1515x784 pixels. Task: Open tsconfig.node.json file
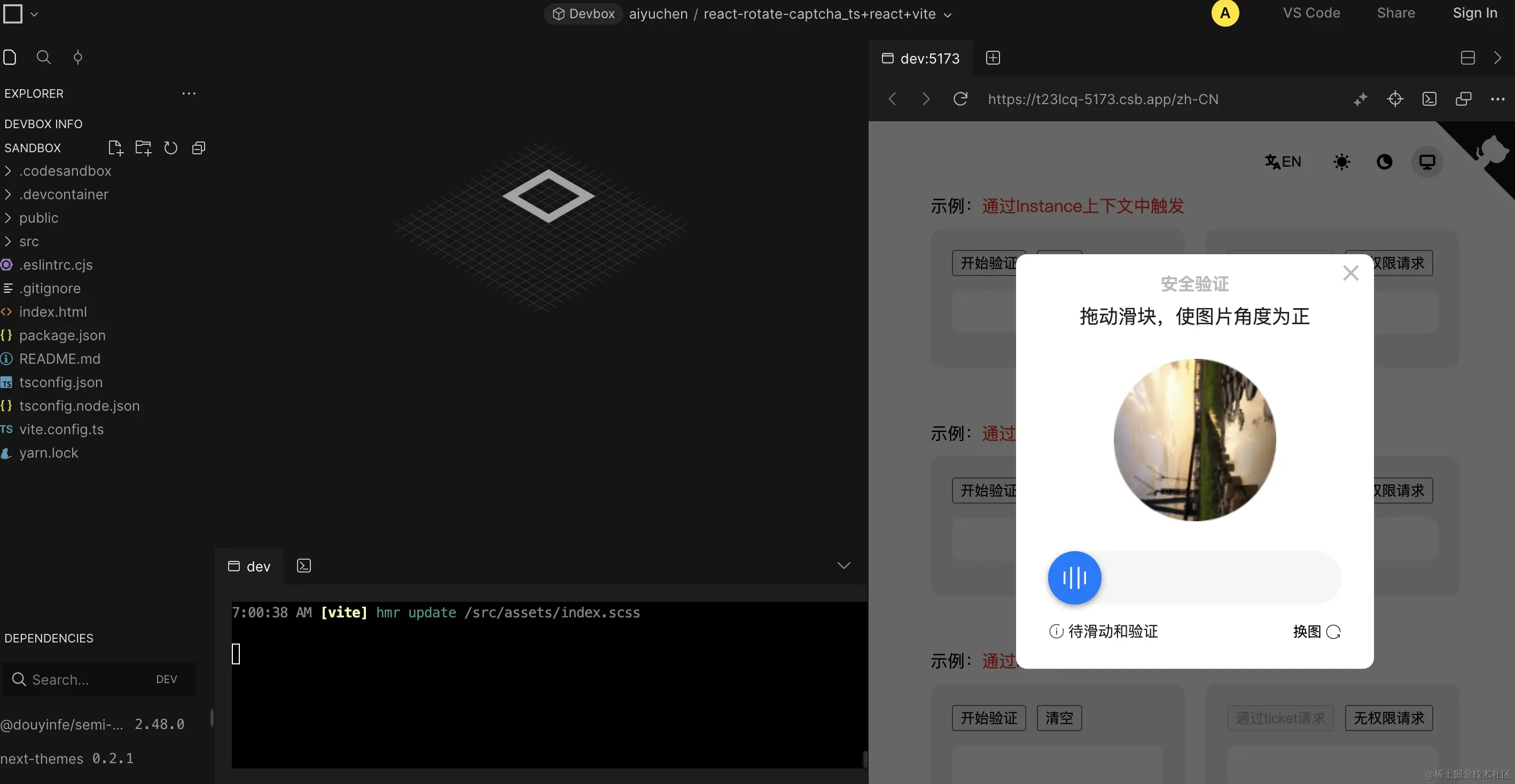(80, 406)
